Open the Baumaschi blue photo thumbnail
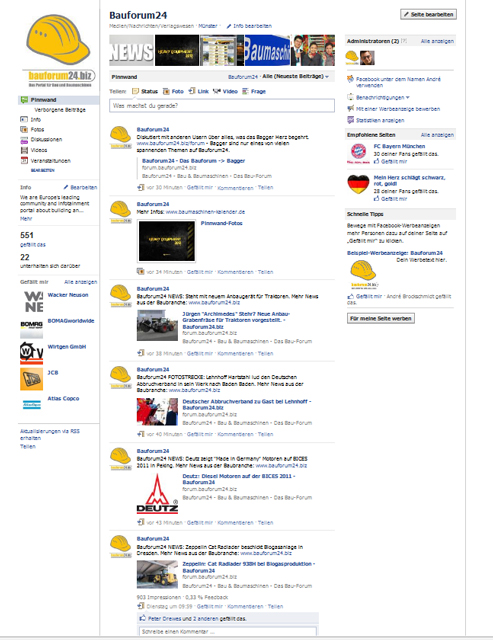493x640 pixels. point(267,50)
